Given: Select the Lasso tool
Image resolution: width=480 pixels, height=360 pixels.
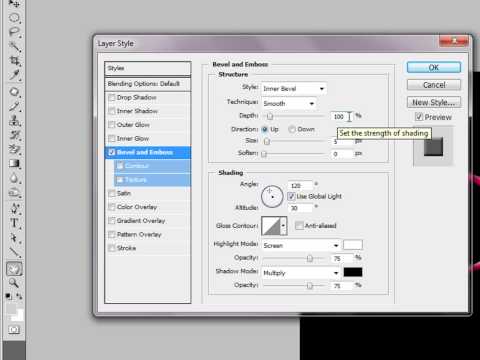Looking at the screenshot, I should pyautogui.click(x=14, y=32).
